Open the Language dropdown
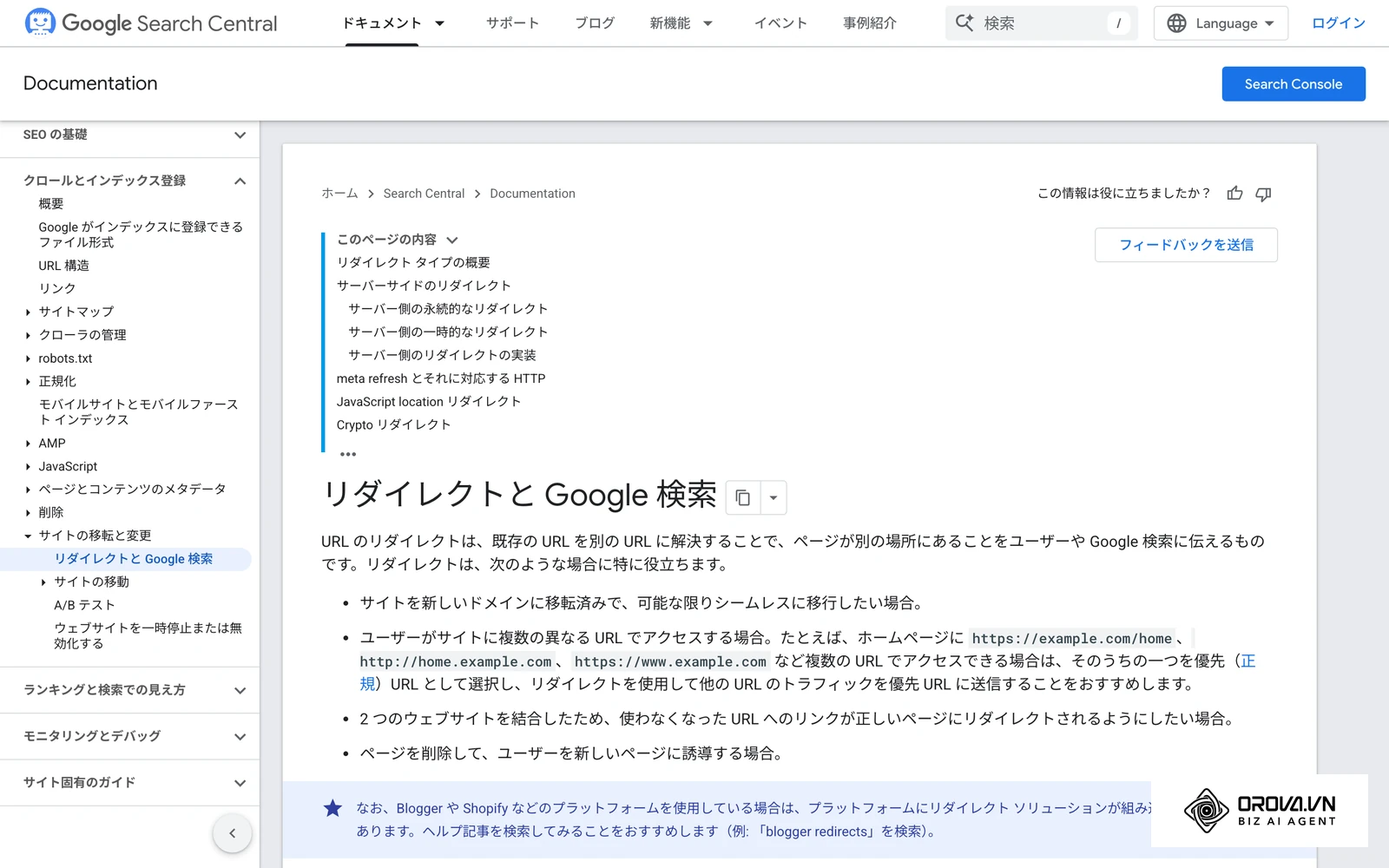Image resolution: width=1389 pixels, height=868 pixels. (x=1221, y=23)
